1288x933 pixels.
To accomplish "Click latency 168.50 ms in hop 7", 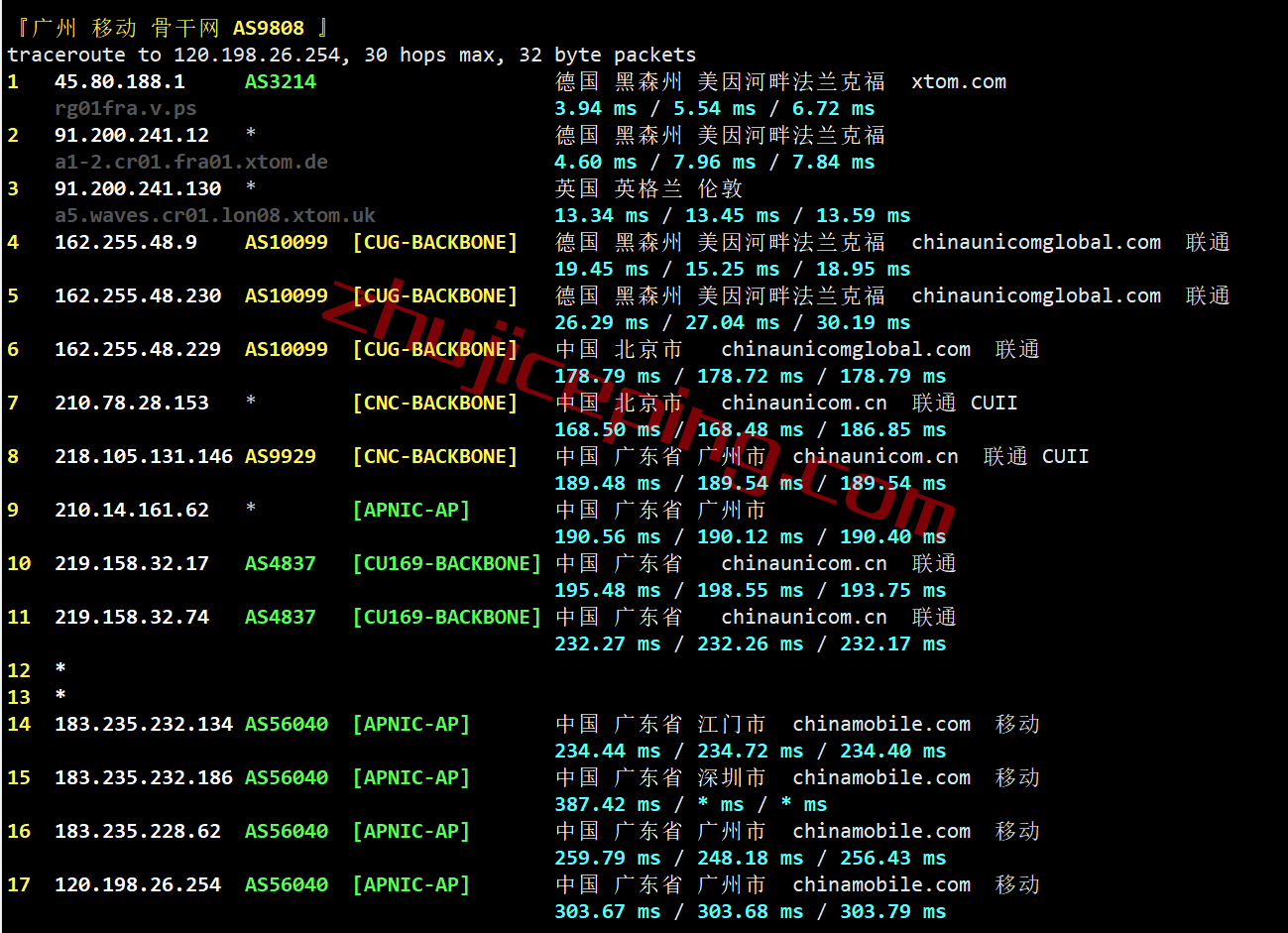I will click(x=608, y=429).
